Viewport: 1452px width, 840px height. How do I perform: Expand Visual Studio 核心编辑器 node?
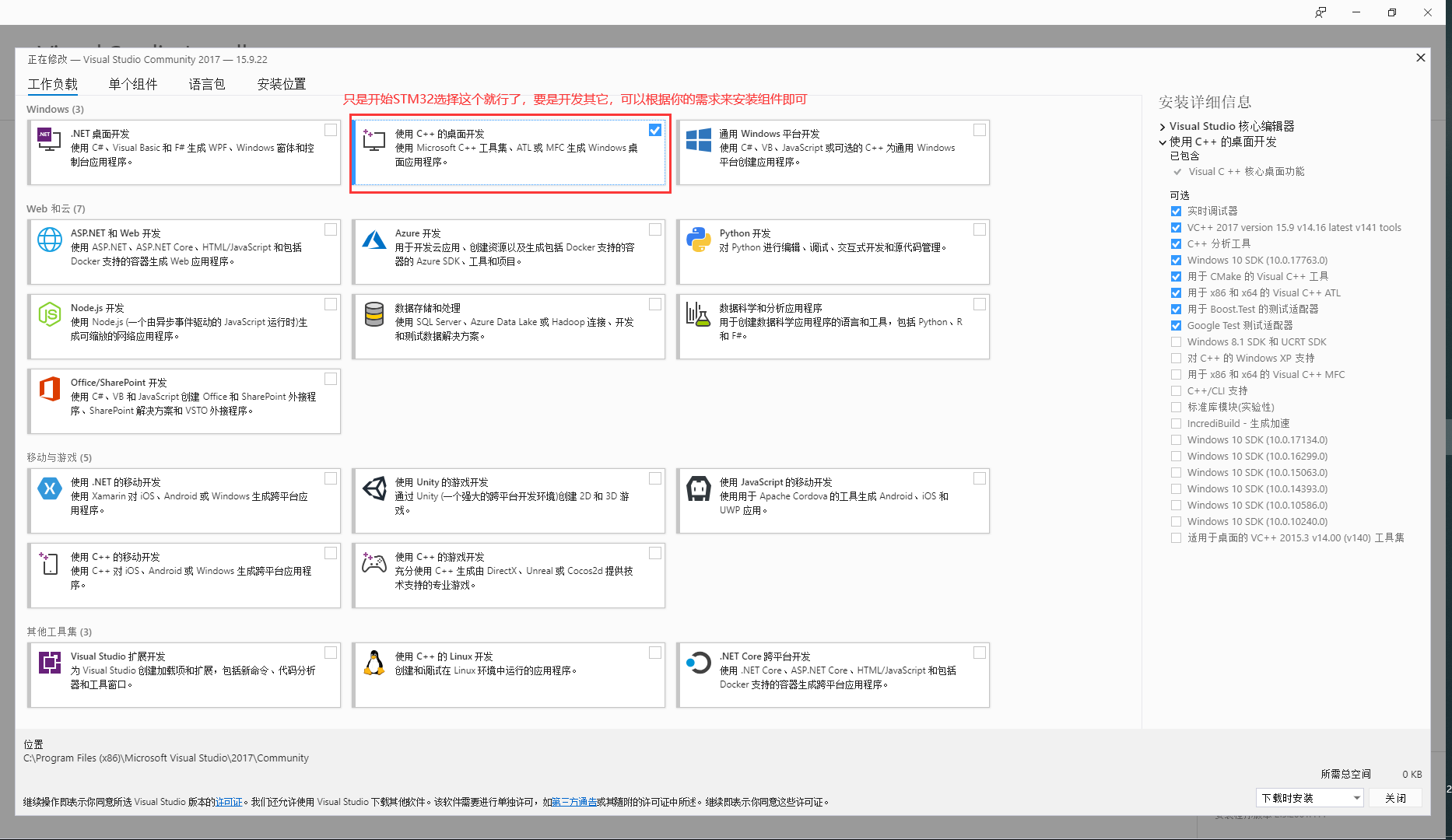[1163, 127]
